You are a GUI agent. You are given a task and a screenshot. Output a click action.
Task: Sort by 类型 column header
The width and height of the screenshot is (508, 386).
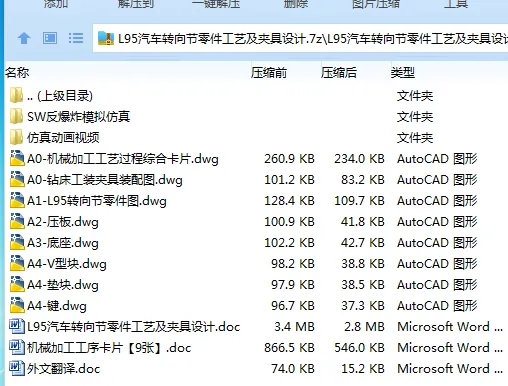(403, 72)
